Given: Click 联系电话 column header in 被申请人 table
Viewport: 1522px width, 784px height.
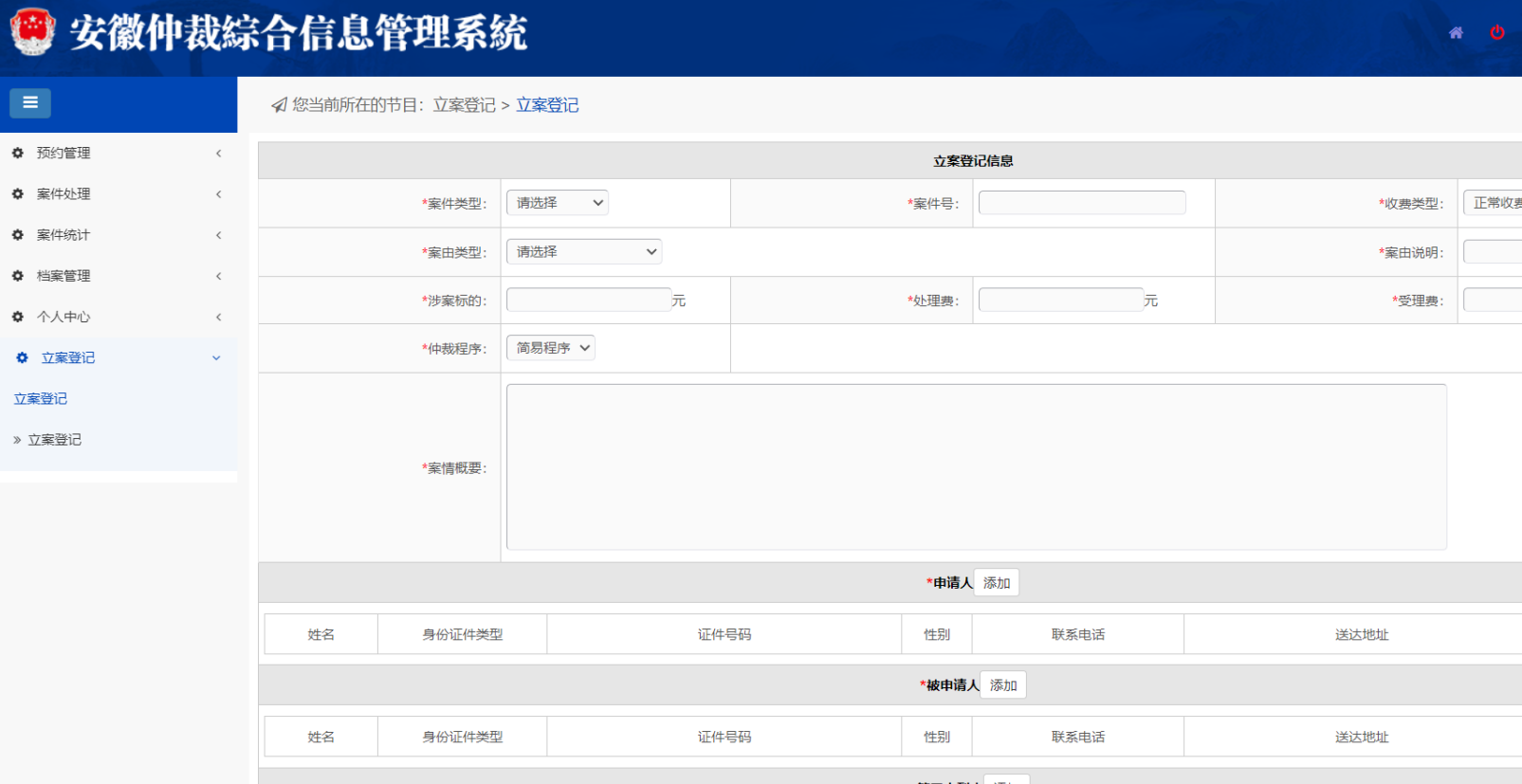Looking at the screenshot, I should [x=1078, y=737].
